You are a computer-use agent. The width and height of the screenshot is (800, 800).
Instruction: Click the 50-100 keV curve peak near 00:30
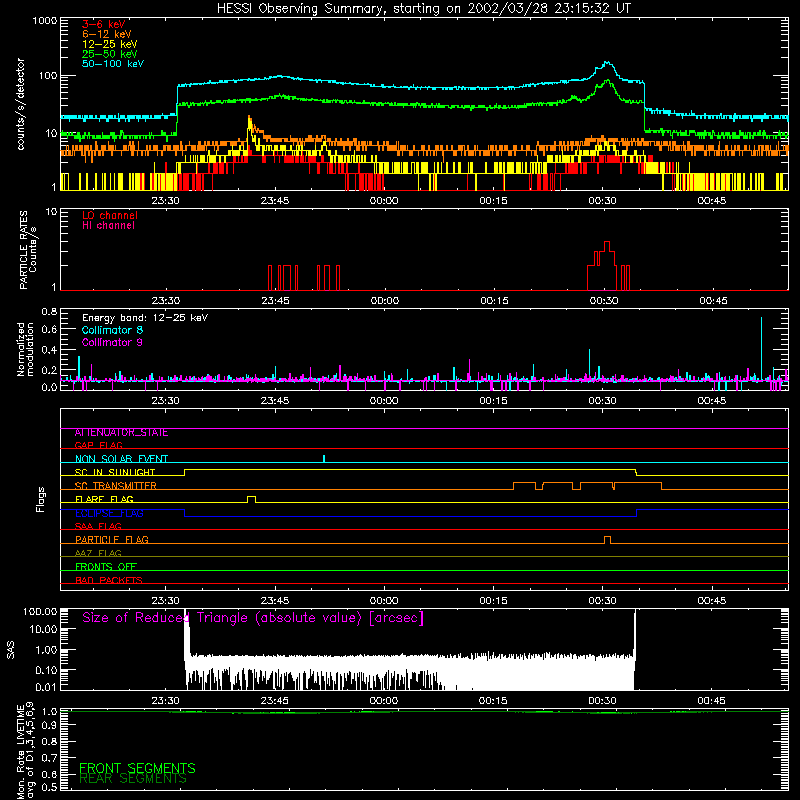(607, 63)
